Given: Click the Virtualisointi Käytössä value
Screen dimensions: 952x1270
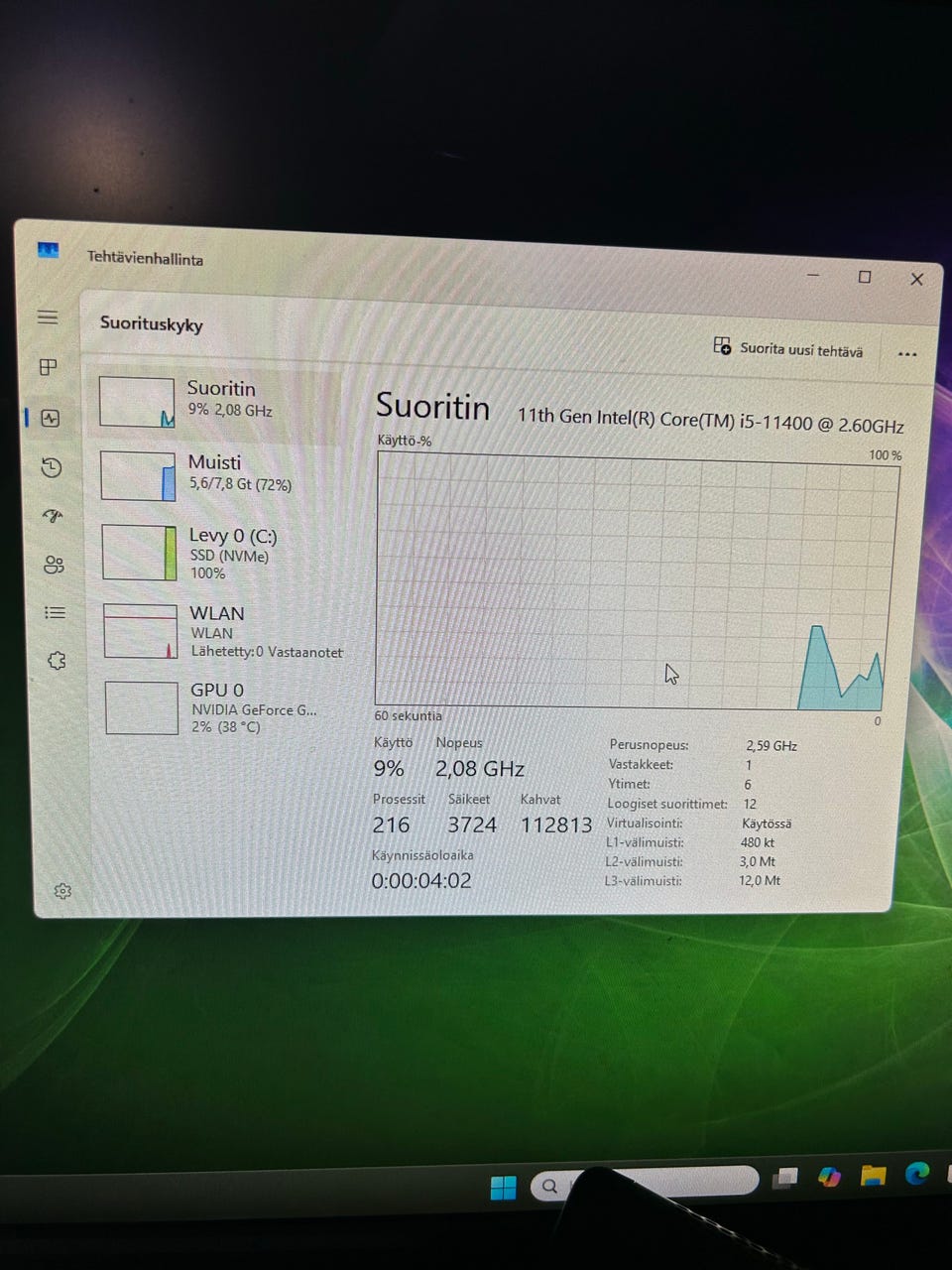Looking at the screenshot, I should pos(767,824).
